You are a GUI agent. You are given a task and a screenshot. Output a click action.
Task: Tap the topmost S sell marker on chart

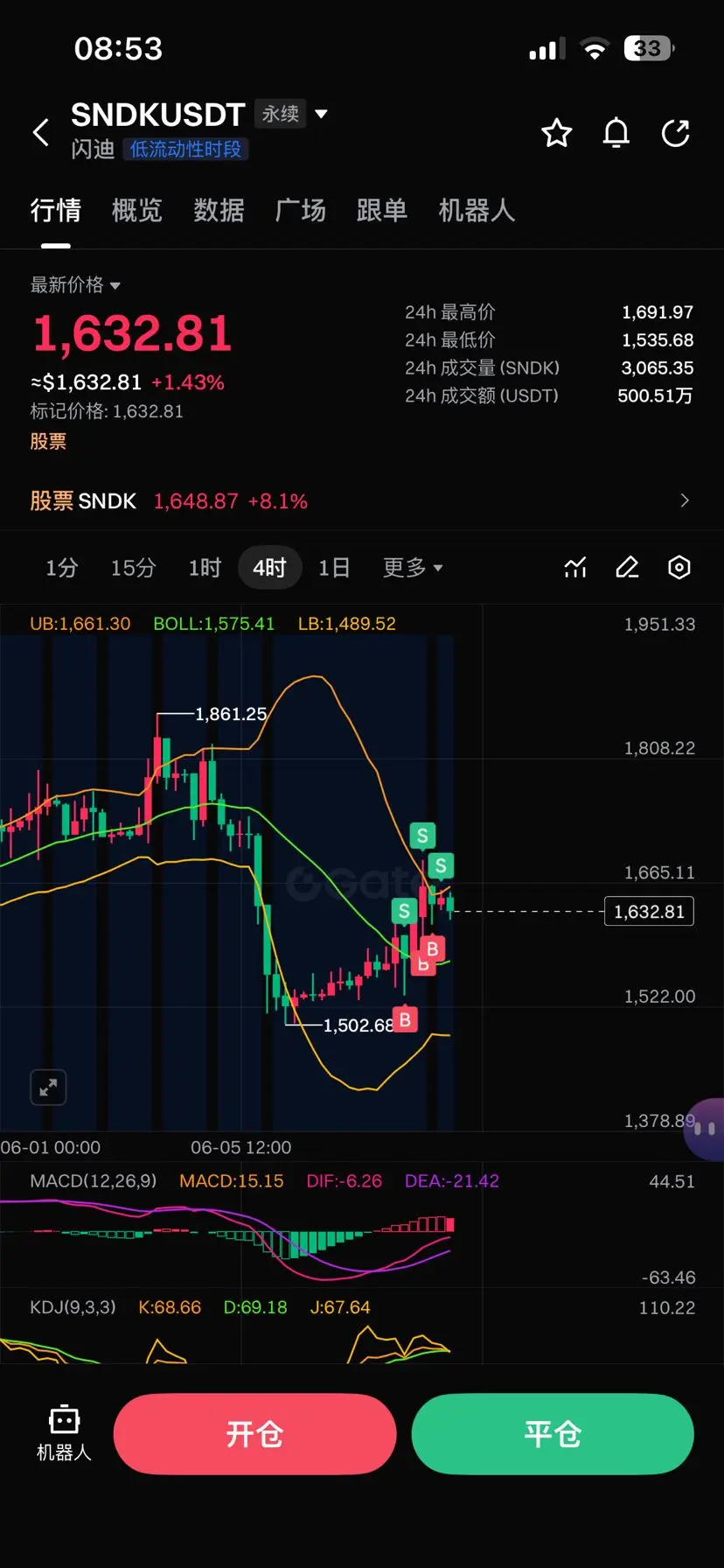point(422,836)
